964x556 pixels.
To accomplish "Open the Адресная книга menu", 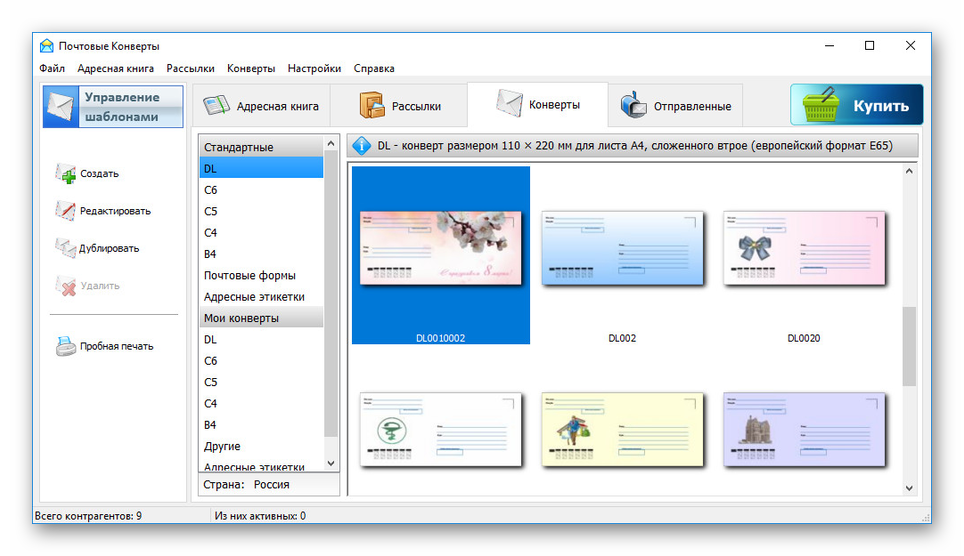I will pyautogui.click(x=116, y=68).
